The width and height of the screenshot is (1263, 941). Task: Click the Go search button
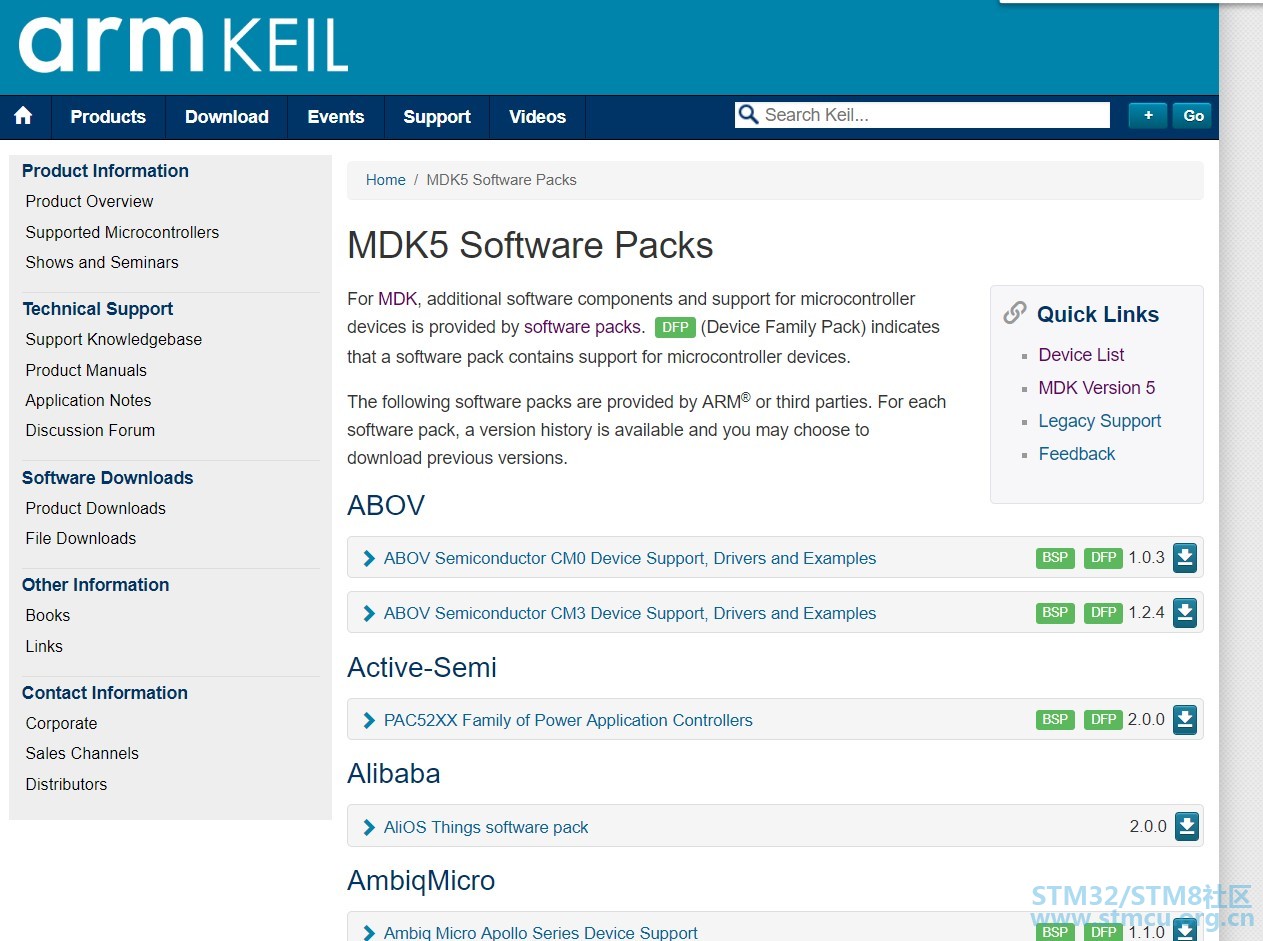pyautogui.click(x=1193, y=116)
